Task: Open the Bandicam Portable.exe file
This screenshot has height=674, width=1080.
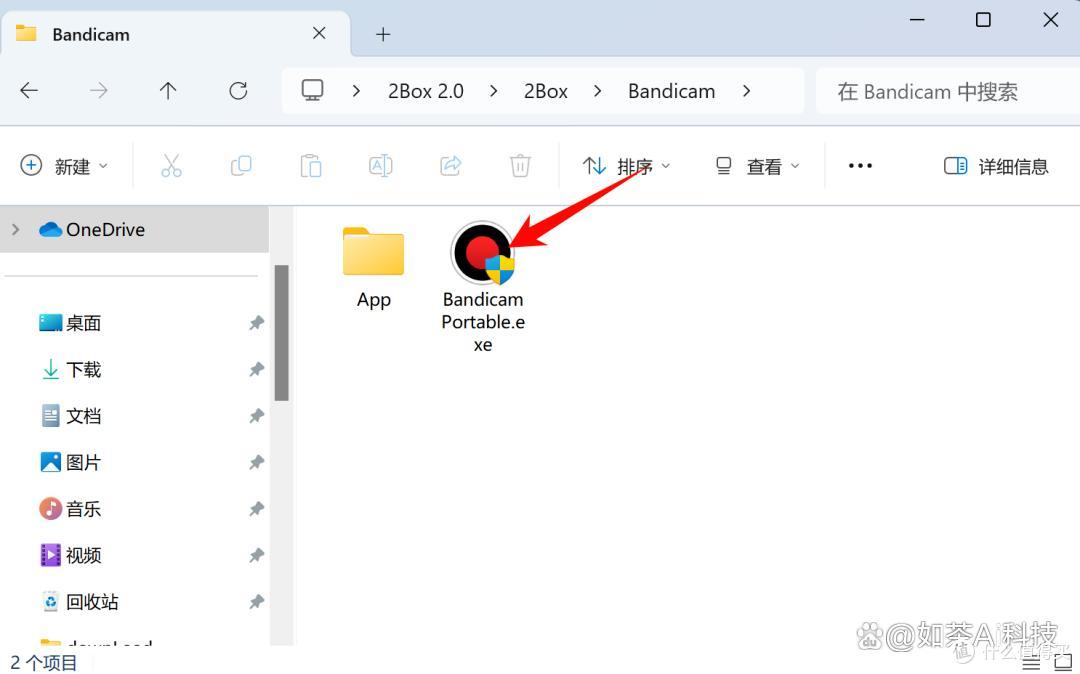Action: [x=483, y=288]
